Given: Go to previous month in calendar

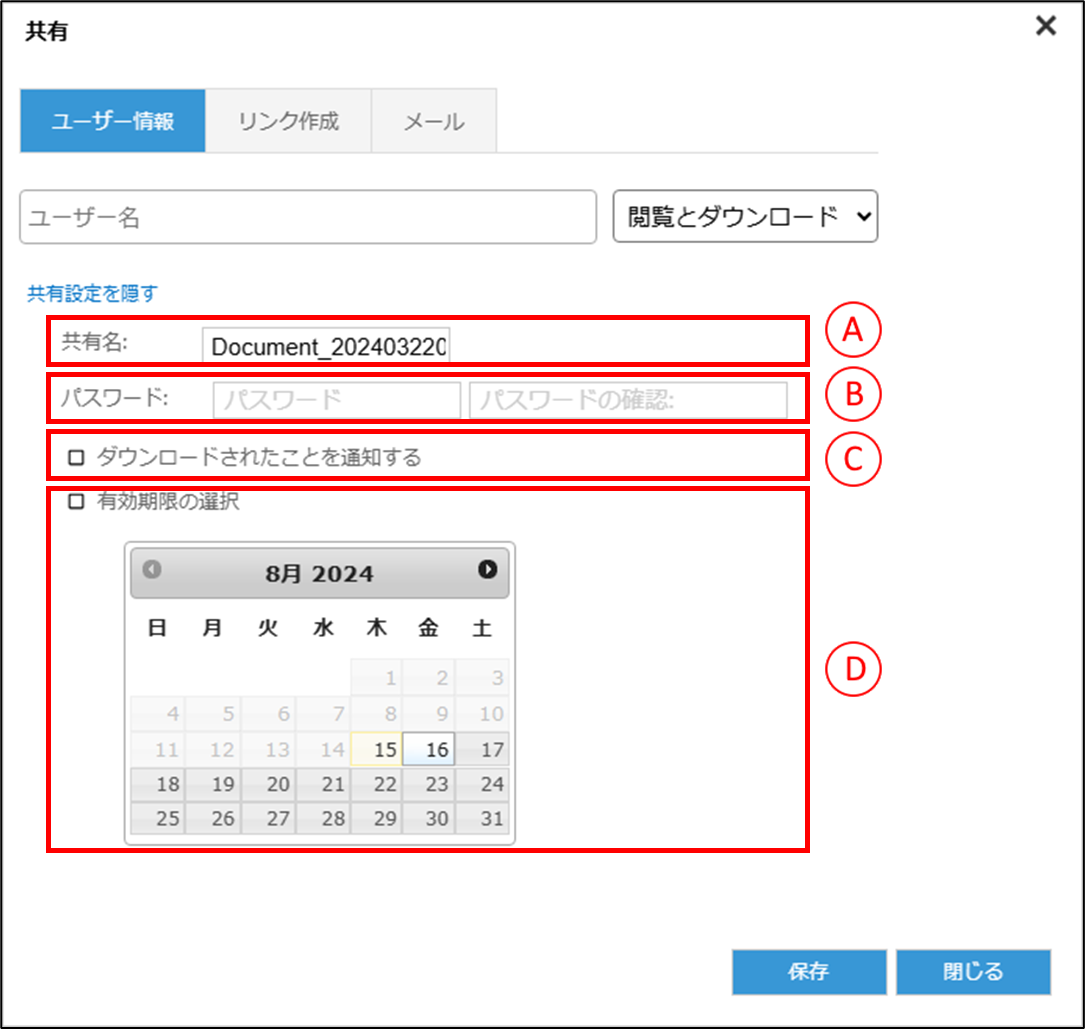Looking at the screenshot, I should coord(152,570).
